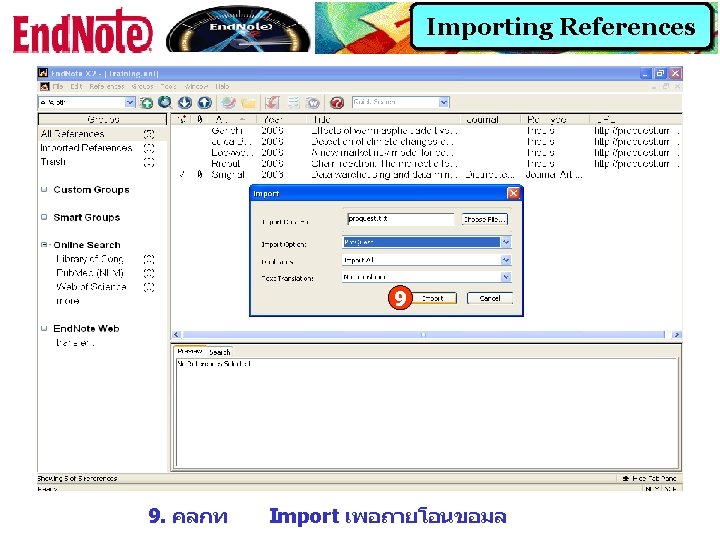Click the Hide Tab Pane icon in status bar
Viewport: 720px width, 540px height.
(x=625, y=478)
